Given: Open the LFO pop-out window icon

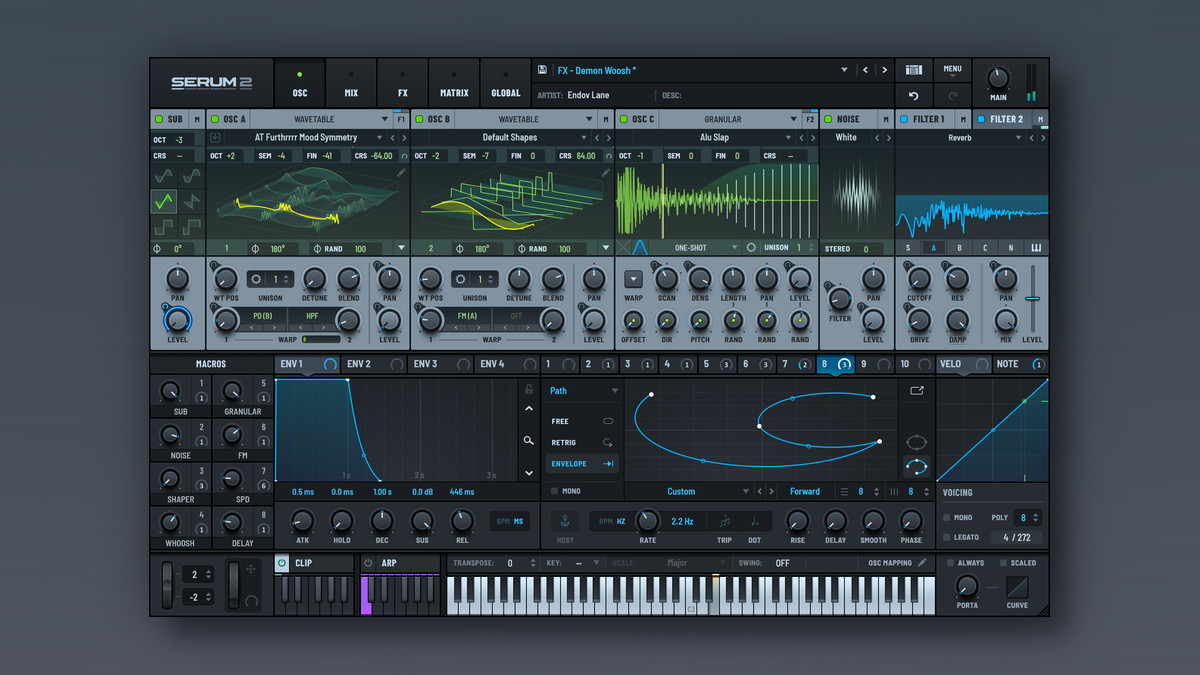Looking at the screenshot, I should point(916,391).
